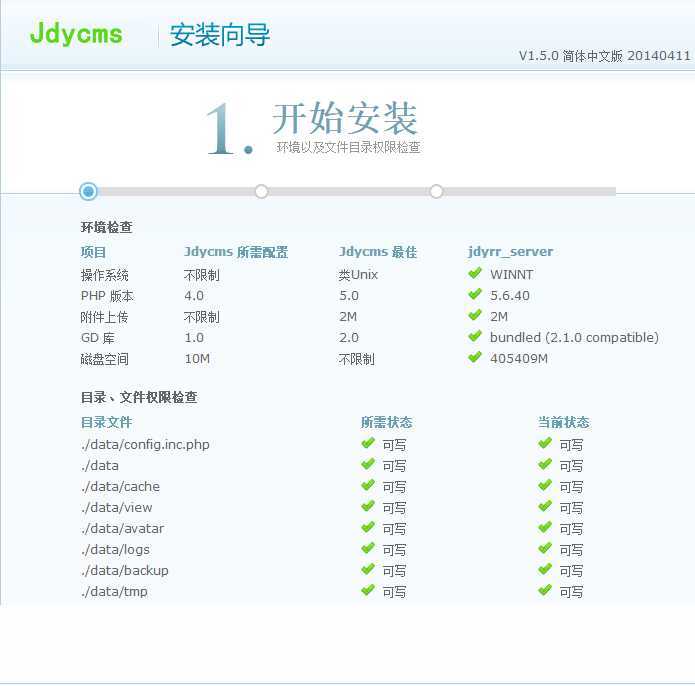
Task: Click 所需状态 checkmark for ./data/logs
Action: 368,548
